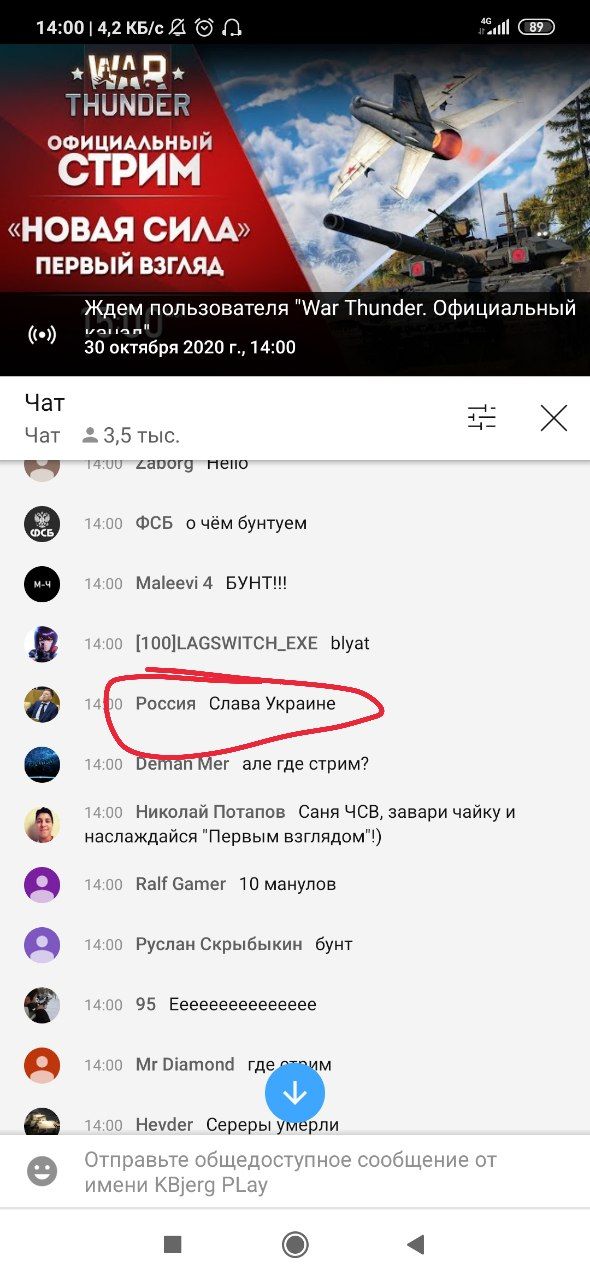Image resolution: width=590 pixels, height=1280 pixels.
Task: Tap Mr Diamond username in chat
Action: coord(185,1065)
